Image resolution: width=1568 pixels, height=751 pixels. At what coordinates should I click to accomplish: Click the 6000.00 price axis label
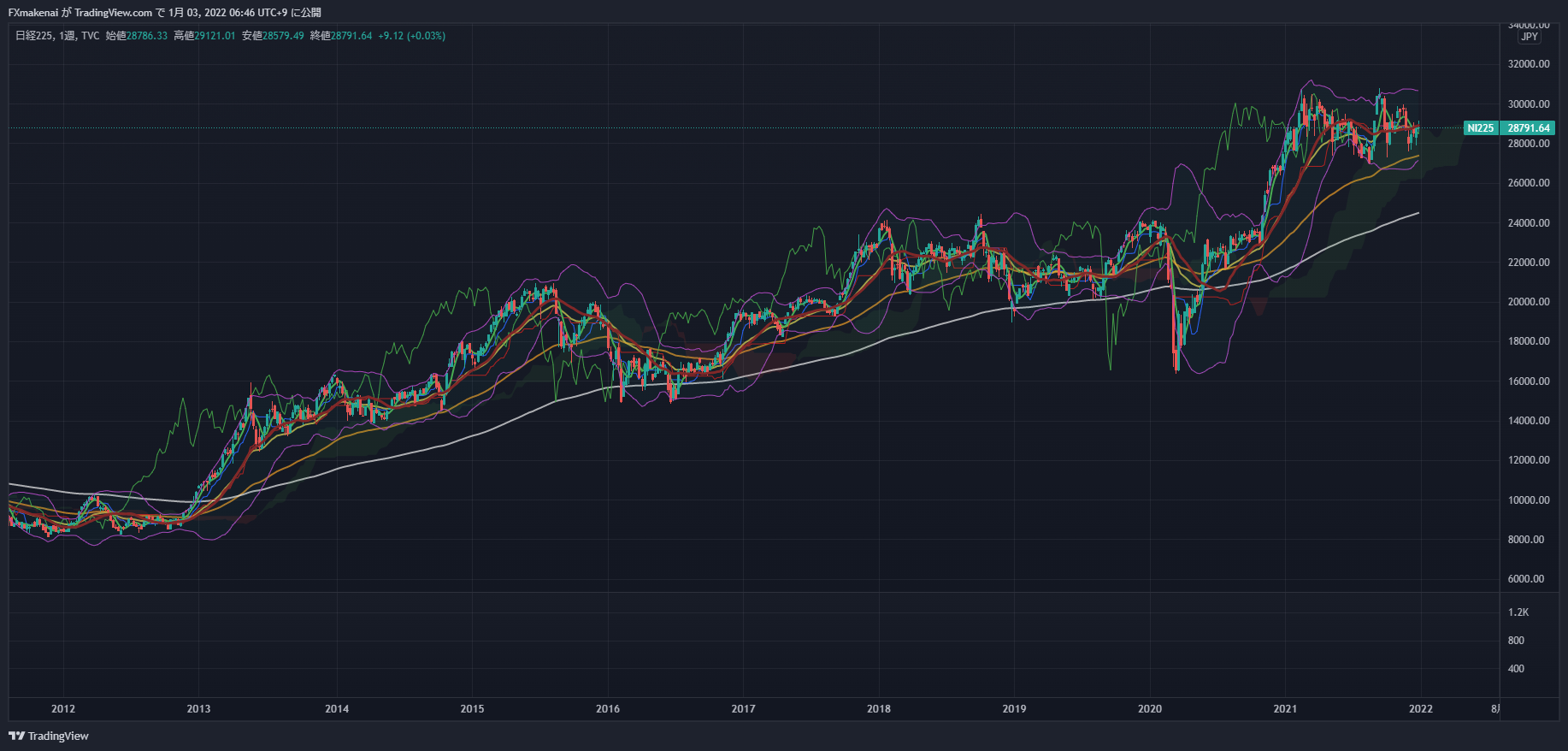click(x=1526, y=579)
